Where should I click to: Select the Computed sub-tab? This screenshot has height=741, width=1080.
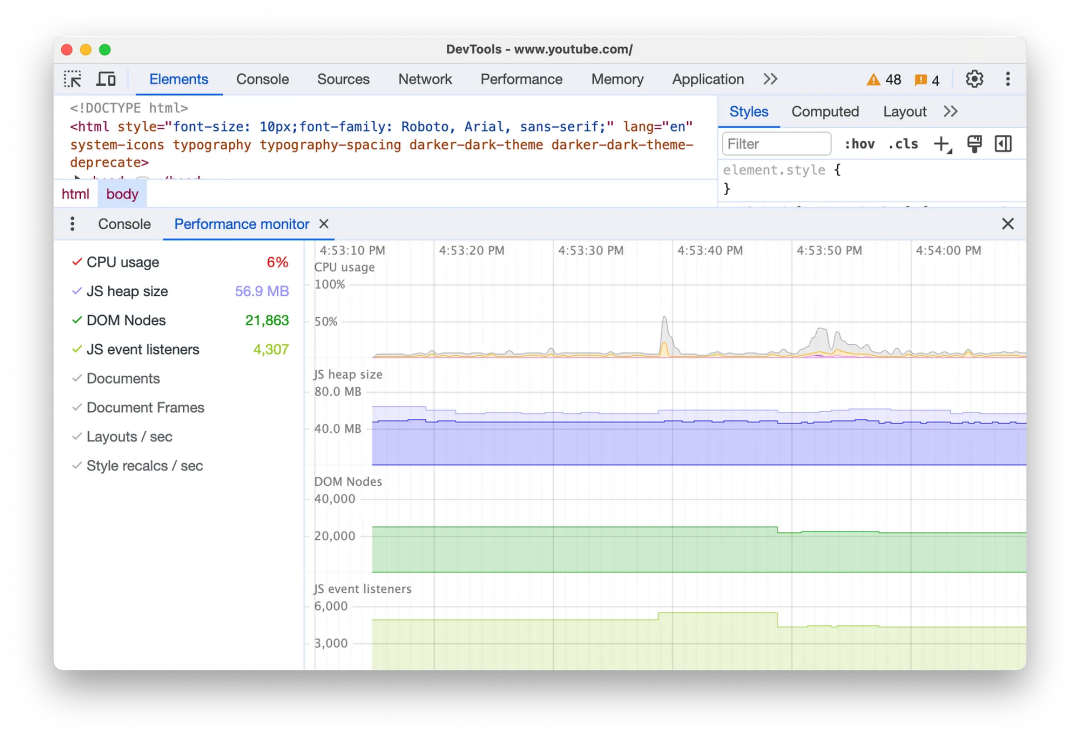825,112
